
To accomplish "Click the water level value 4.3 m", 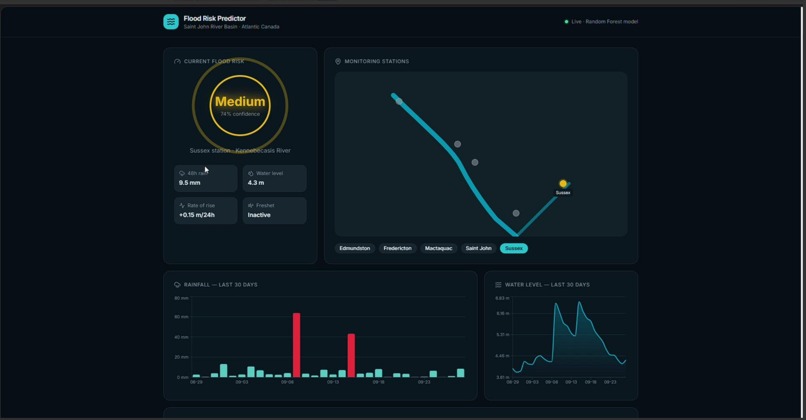I will [256, 183].
